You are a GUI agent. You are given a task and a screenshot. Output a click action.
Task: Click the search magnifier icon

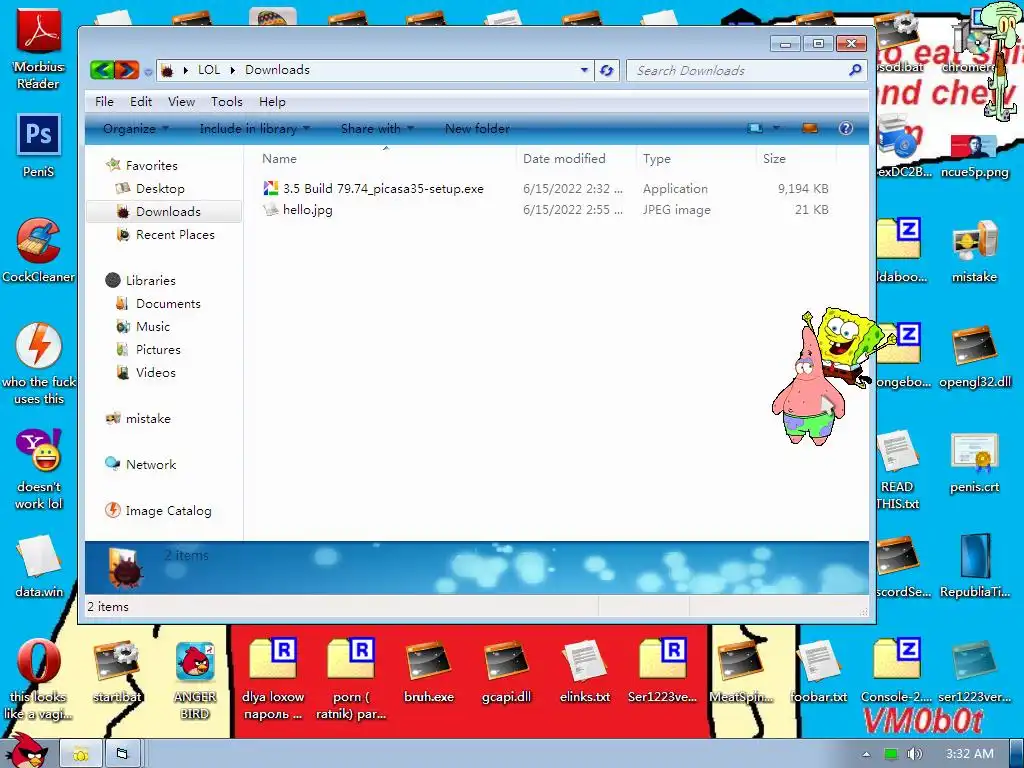pos(855,70)
